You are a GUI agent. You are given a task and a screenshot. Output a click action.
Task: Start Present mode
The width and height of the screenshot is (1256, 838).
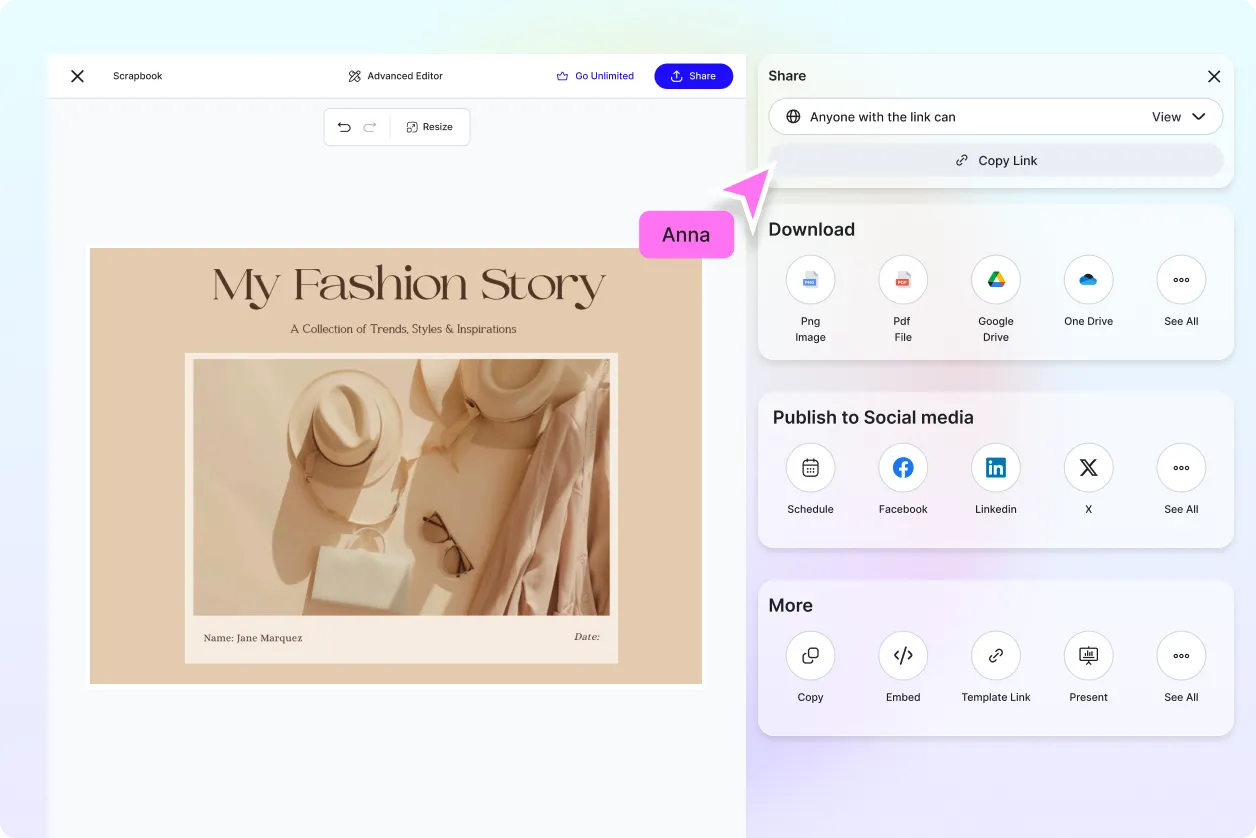pos(1088,655)
